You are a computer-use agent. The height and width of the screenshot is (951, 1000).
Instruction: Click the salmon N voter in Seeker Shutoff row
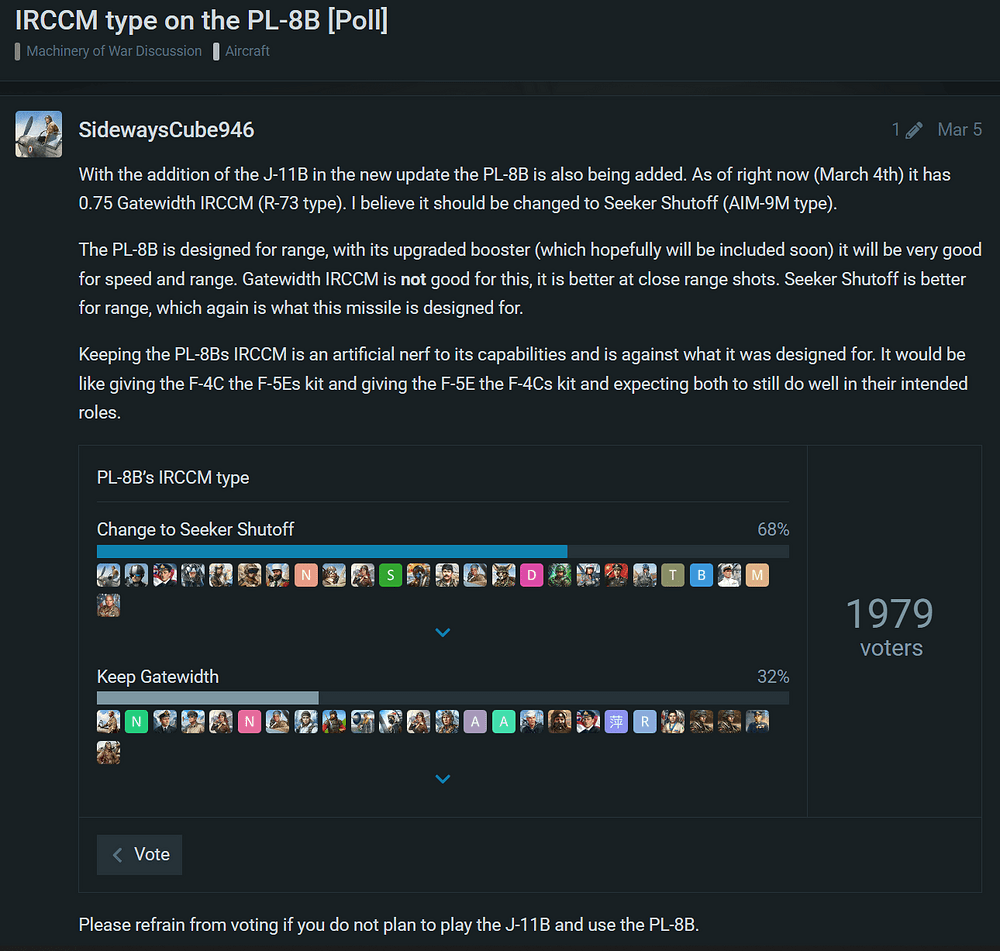coord(306,575)
